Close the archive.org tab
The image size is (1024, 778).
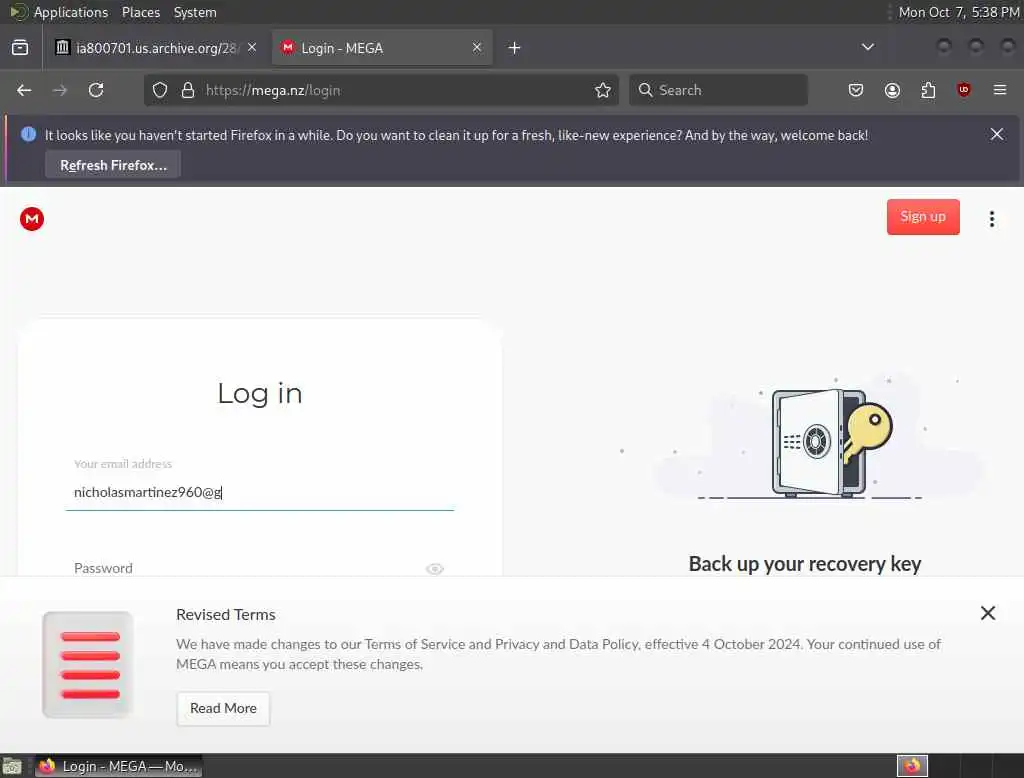[252, 47]
